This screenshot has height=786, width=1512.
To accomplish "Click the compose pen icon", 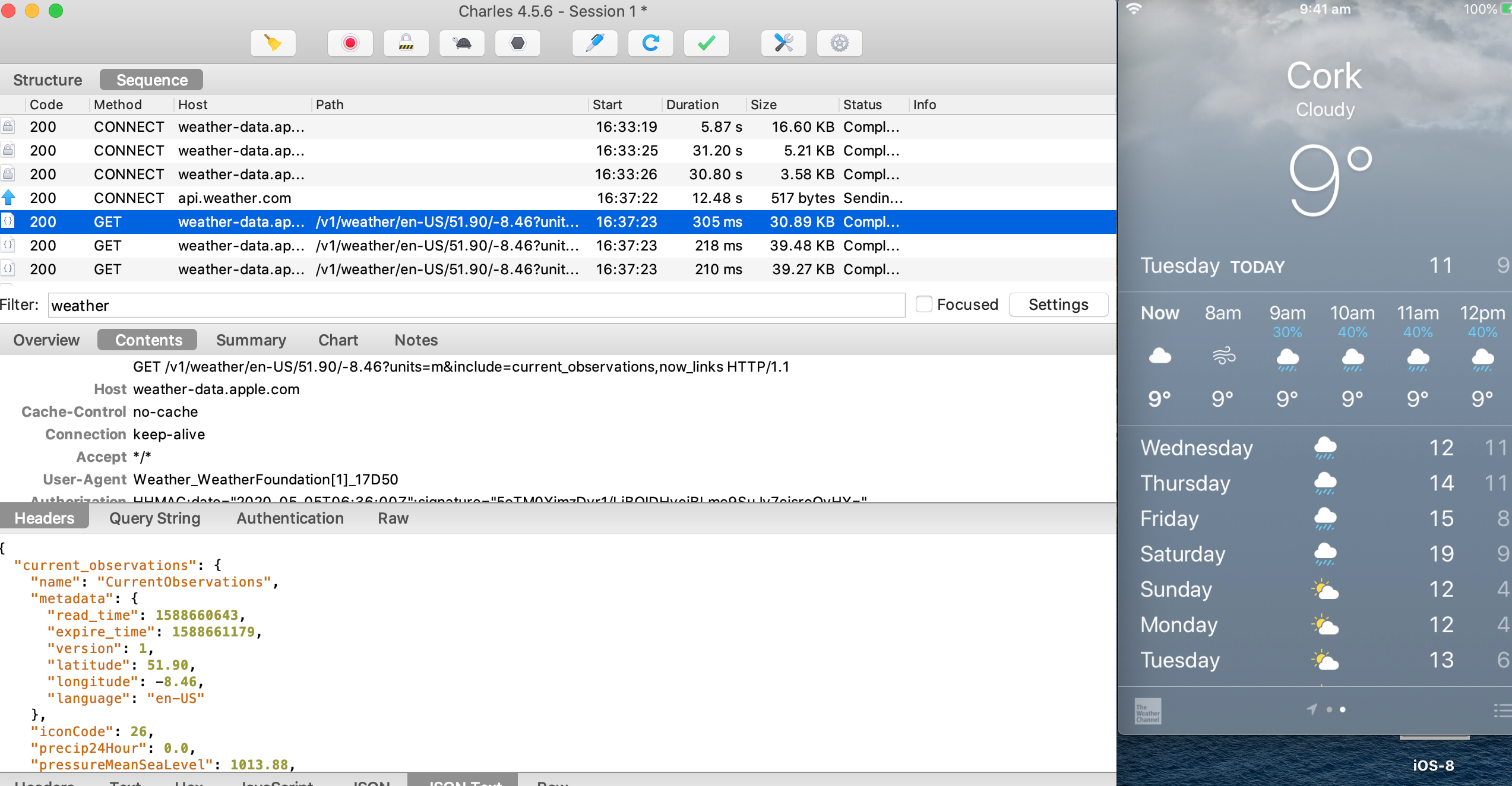I will pos(594,43).
